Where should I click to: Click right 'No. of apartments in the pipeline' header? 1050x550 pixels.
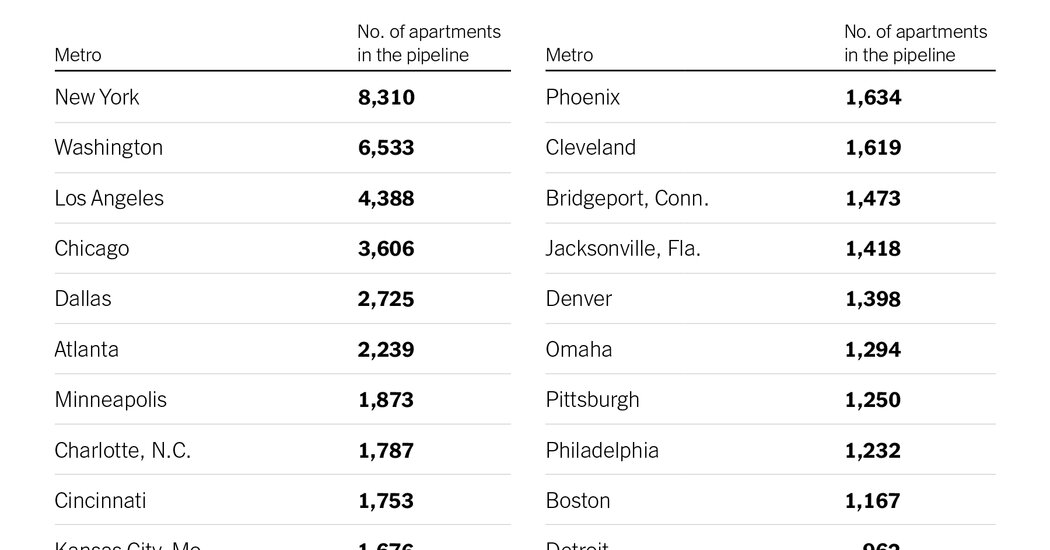(x=915, y=44)
